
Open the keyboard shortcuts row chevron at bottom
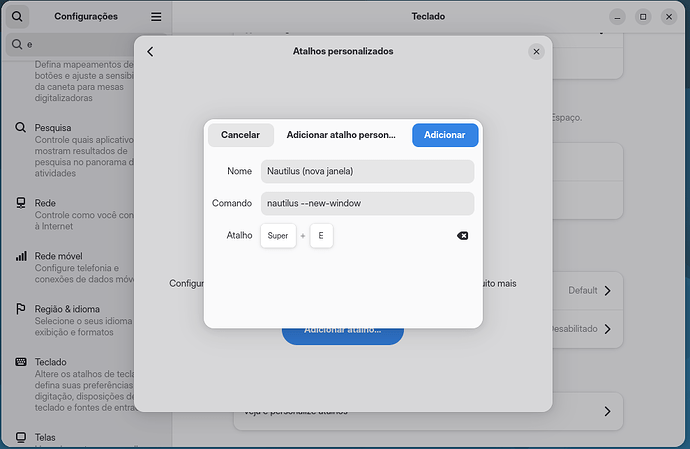point(608,412)
